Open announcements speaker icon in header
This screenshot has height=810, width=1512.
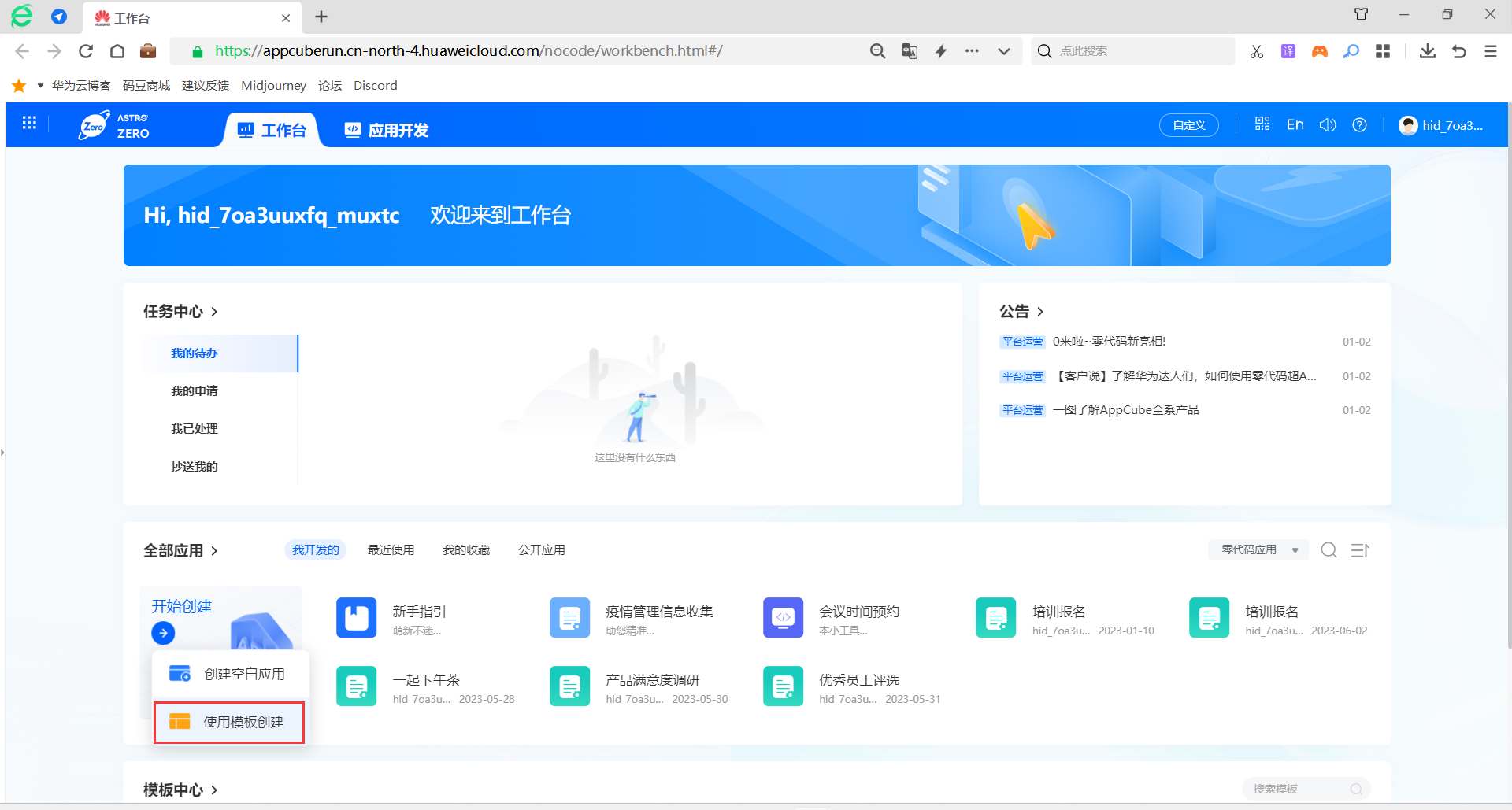point(1328,124)
